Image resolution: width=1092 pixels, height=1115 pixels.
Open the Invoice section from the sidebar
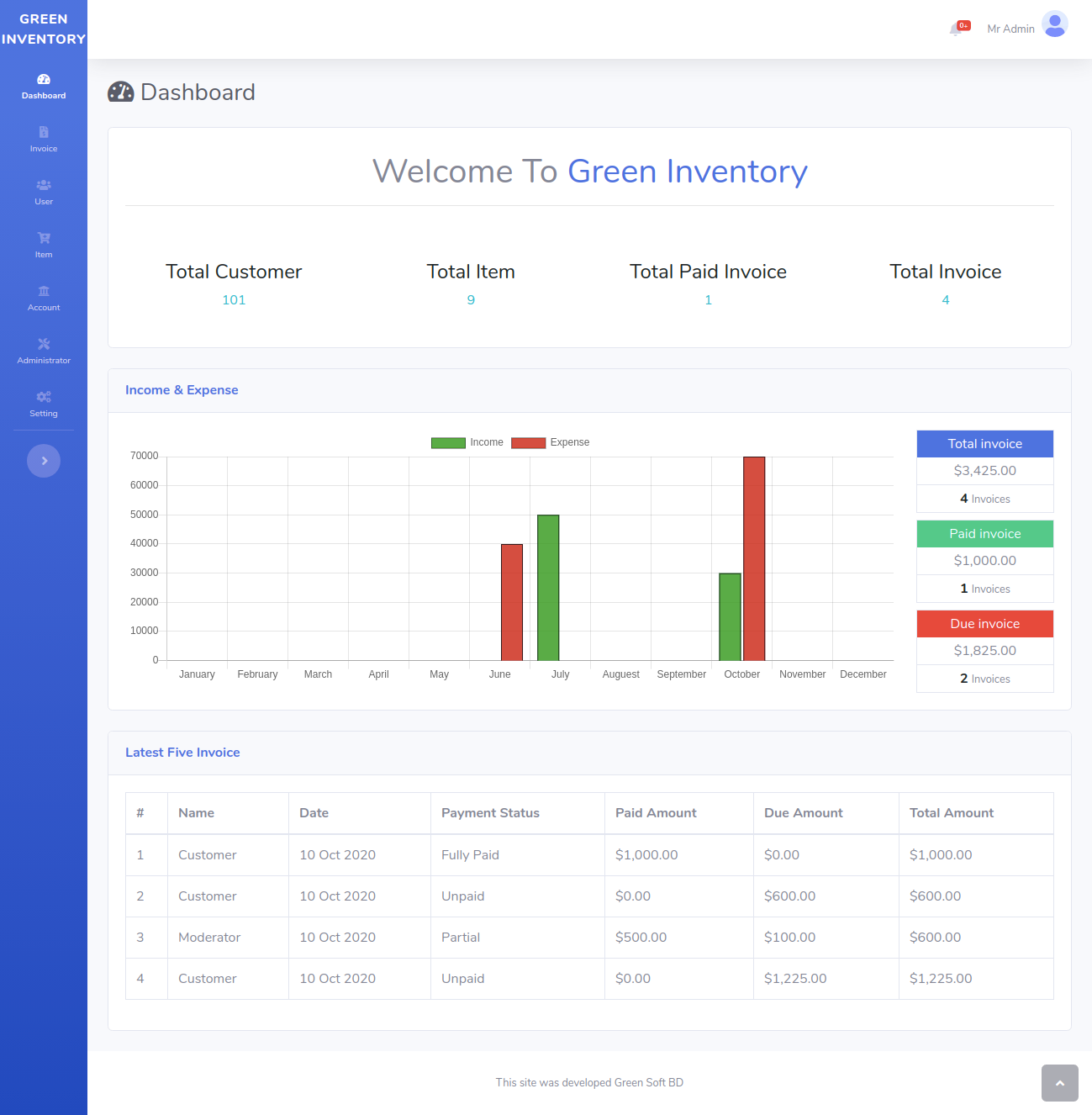pyautogui.click(x=44, y=133)
